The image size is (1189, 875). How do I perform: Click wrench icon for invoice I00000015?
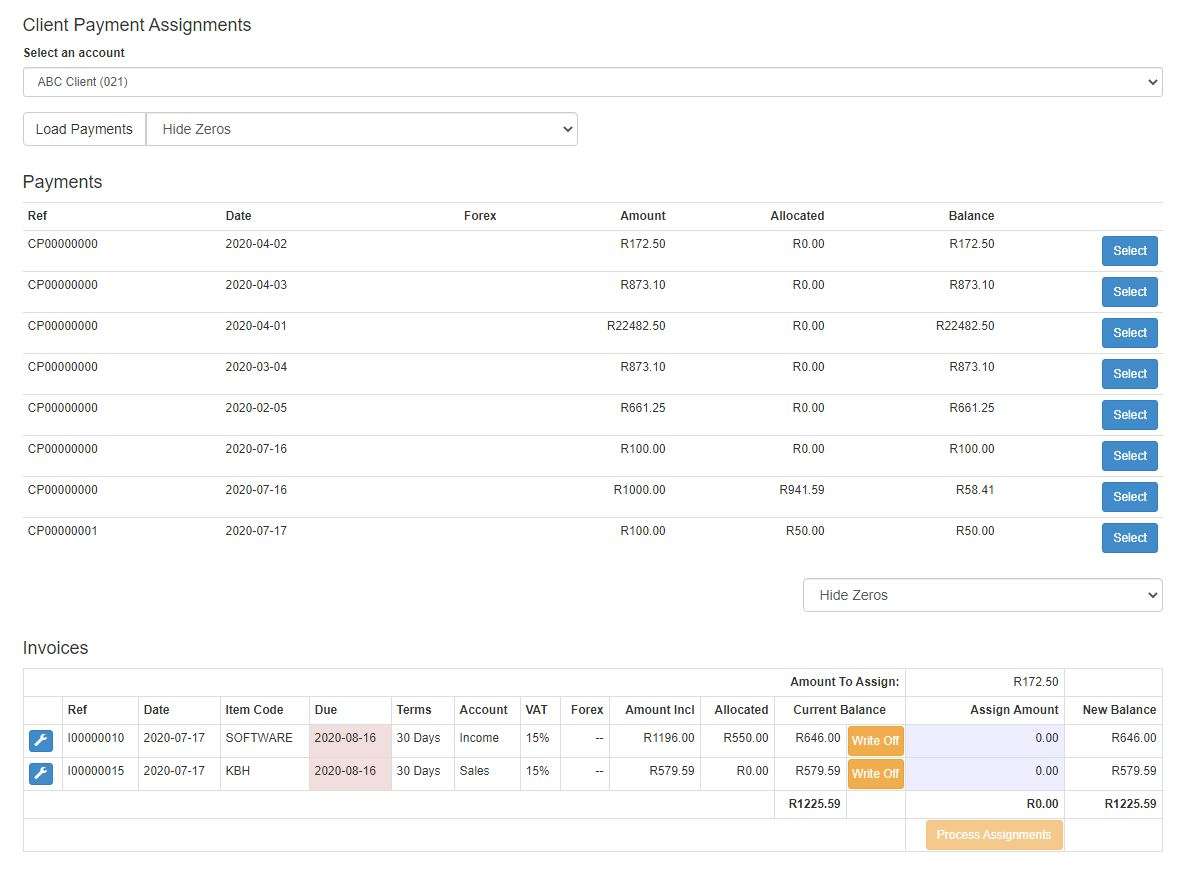pyautogui.click(x=40, y=774)
